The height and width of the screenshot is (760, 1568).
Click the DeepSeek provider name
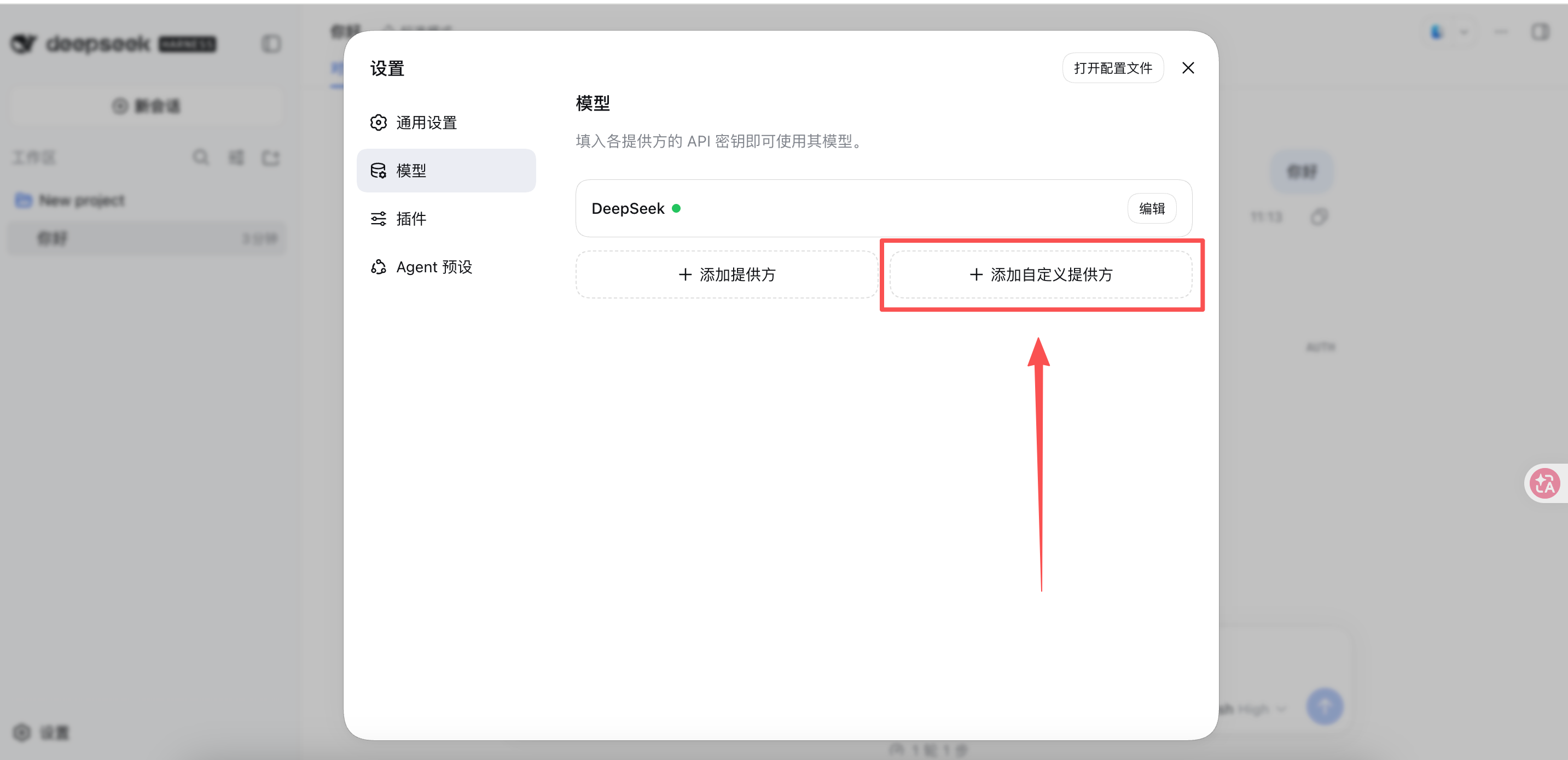628,208
